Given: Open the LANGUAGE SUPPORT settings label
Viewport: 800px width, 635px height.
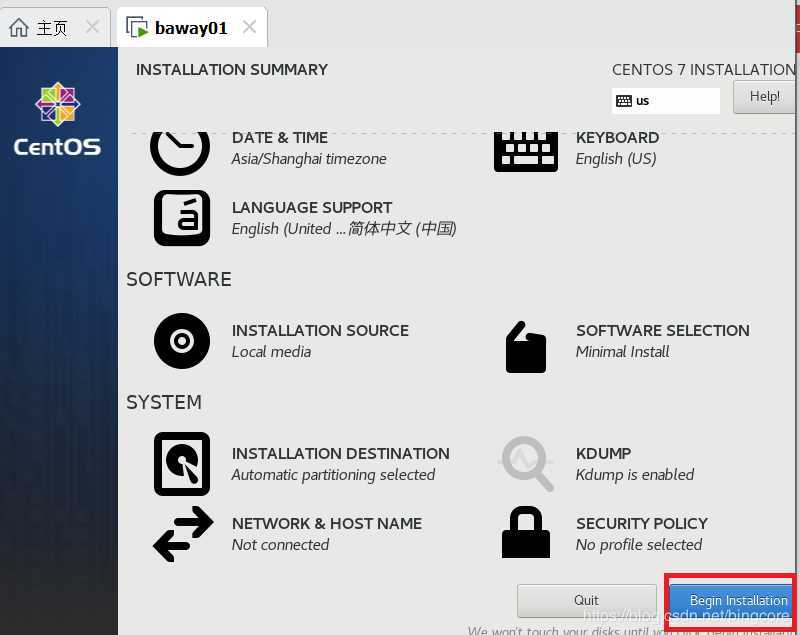Looking at the screenshot, I should point(312,208).
